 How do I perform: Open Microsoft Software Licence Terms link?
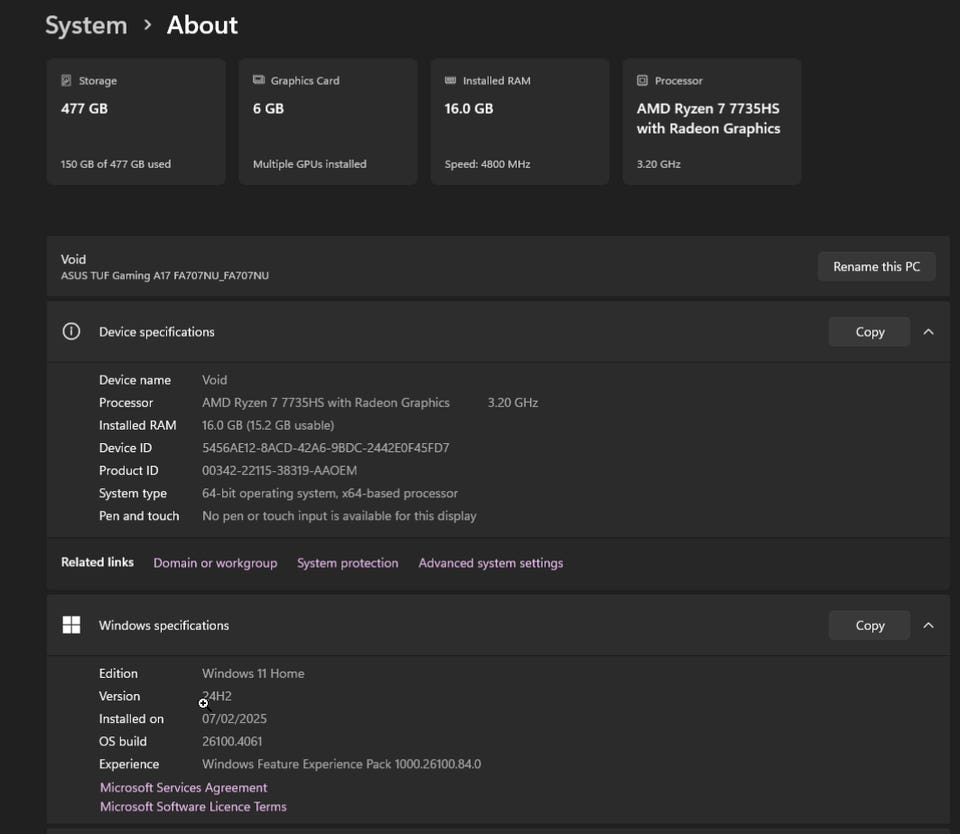pyautogui.click(x=193, y=807)
